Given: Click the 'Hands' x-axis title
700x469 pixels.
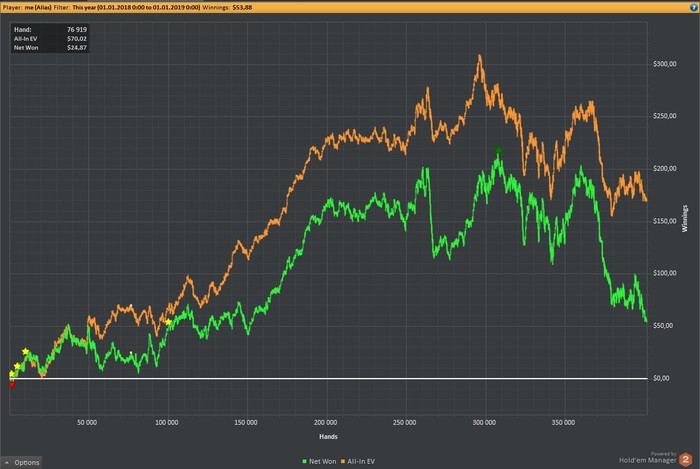Looking at the screenshot, I should tap(328, 437).
